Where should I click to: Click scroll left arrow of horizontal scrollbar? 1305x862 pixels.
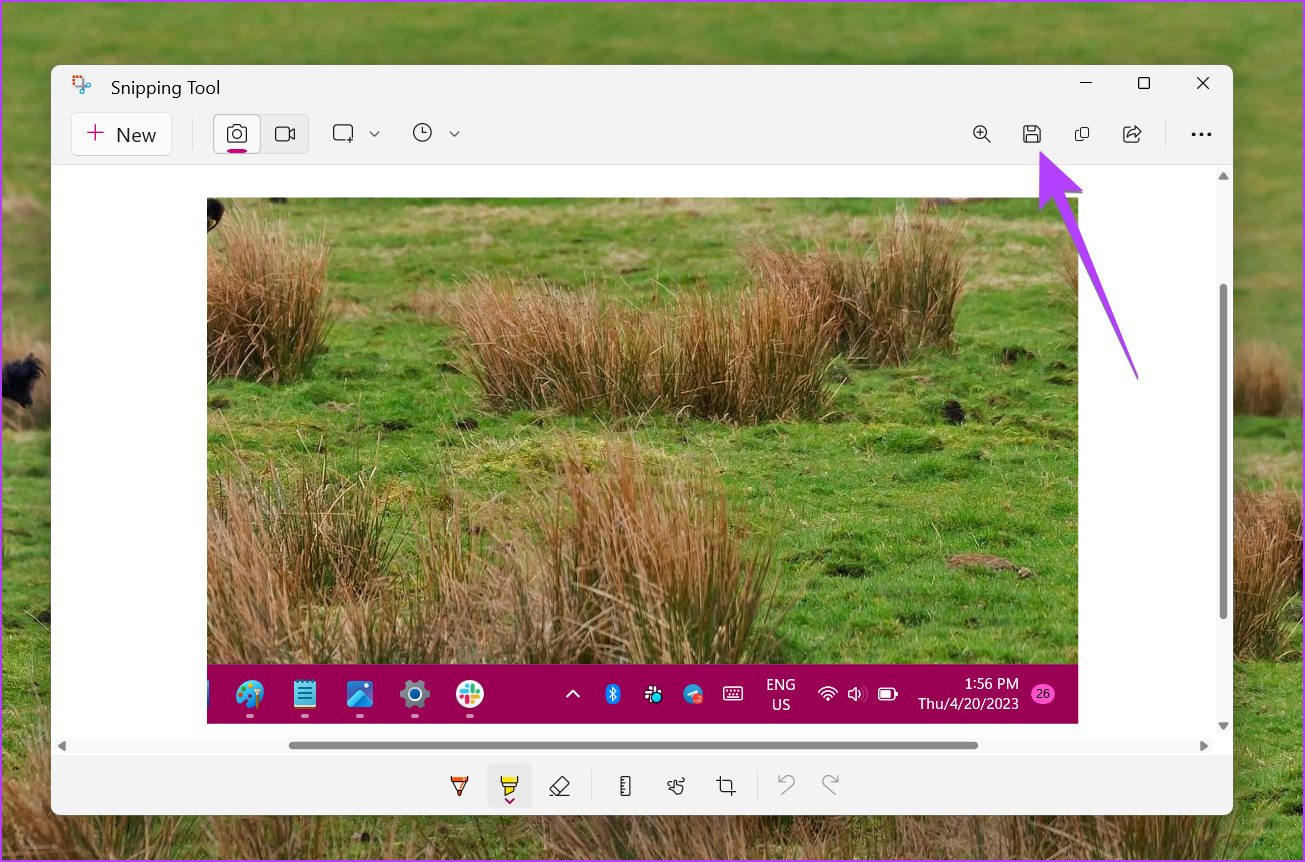[62, 746]
